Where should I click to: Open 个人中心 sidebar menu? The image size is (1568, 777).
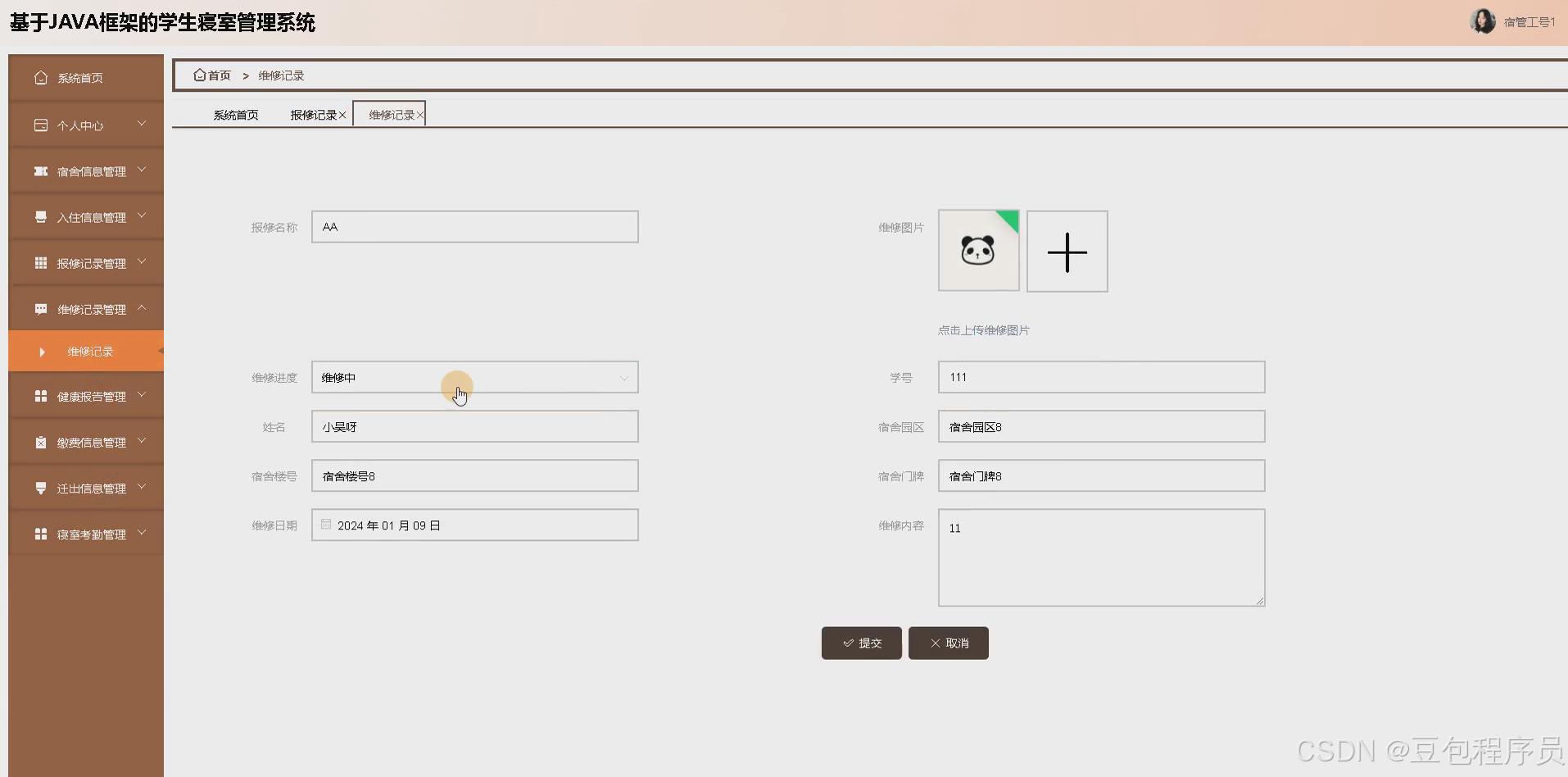86,125
